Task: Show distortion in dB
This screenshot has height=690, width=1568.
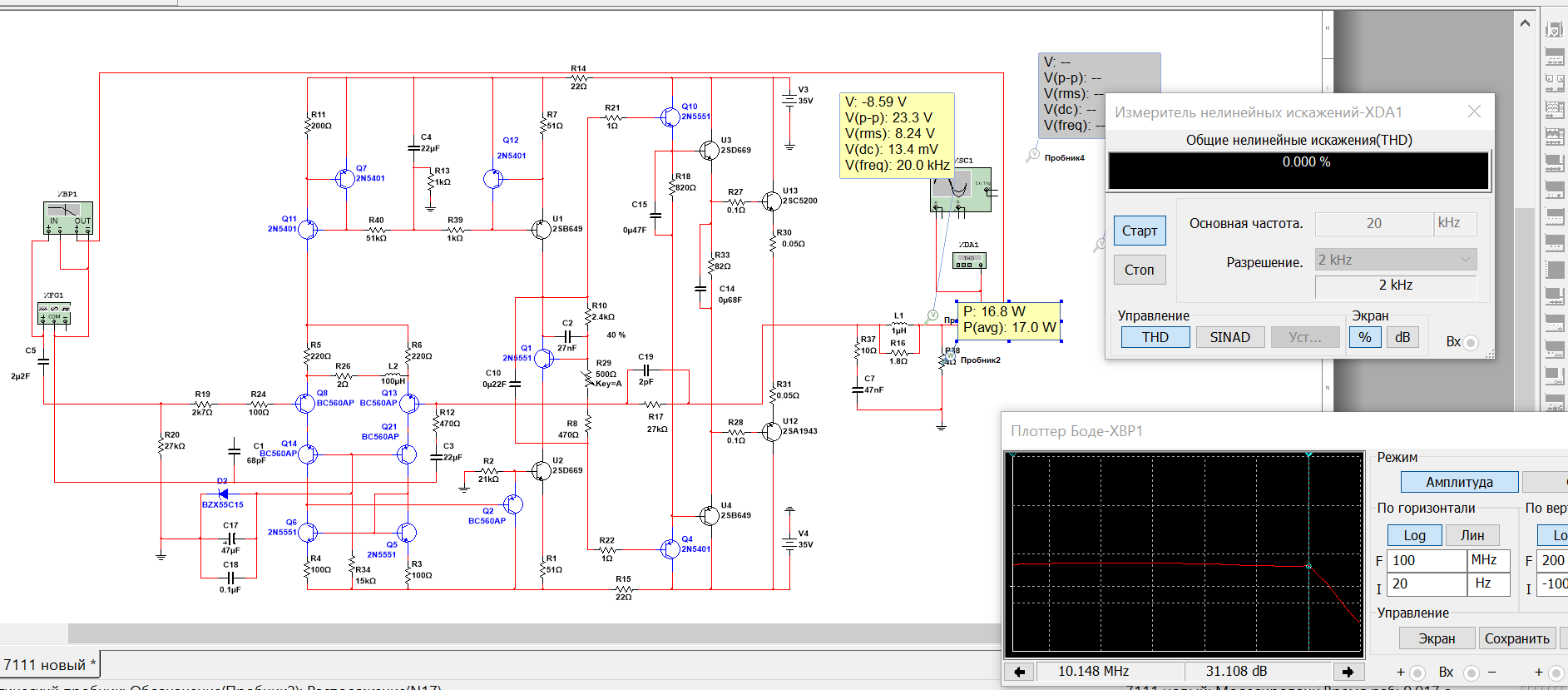Action: tap(1402, 337)
